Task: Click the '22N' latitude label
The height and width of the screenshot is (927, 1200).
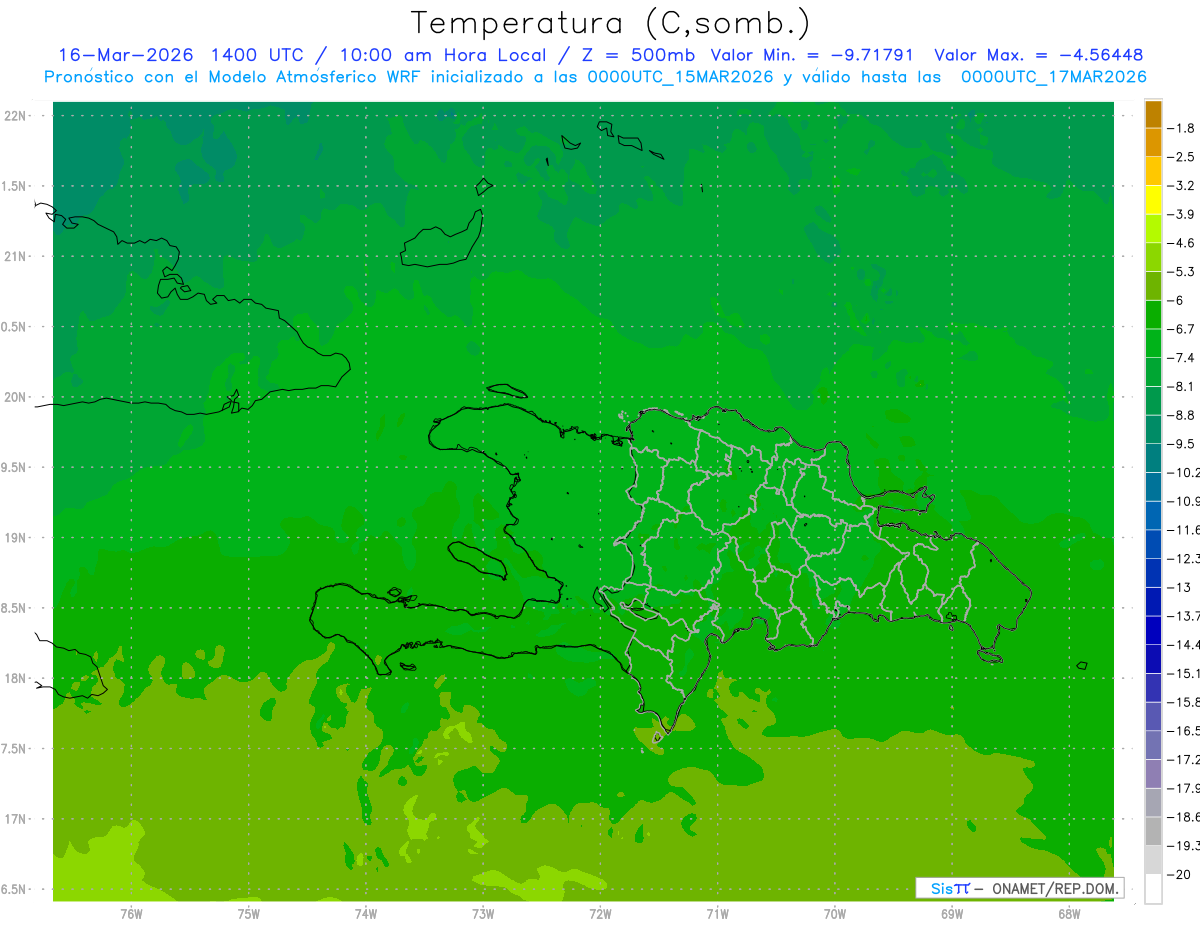Action: [16, 116]
